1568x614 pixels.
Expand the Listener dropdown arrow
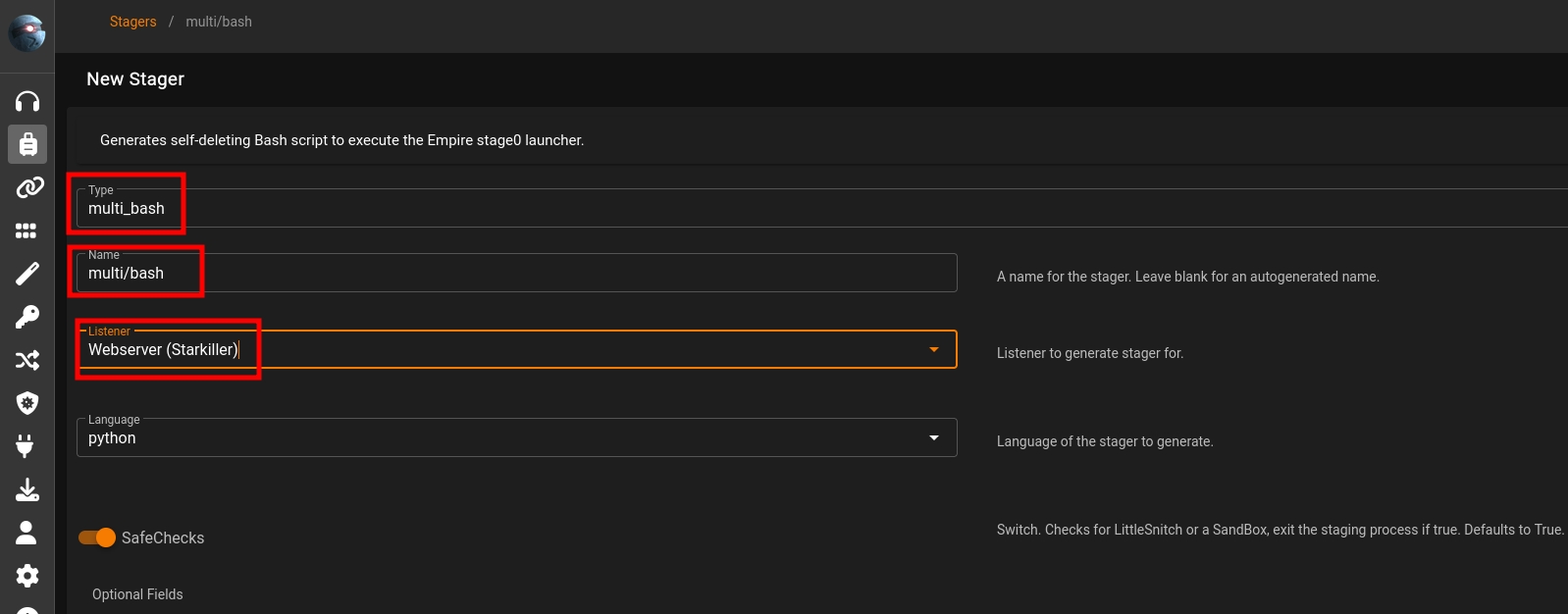934,349
